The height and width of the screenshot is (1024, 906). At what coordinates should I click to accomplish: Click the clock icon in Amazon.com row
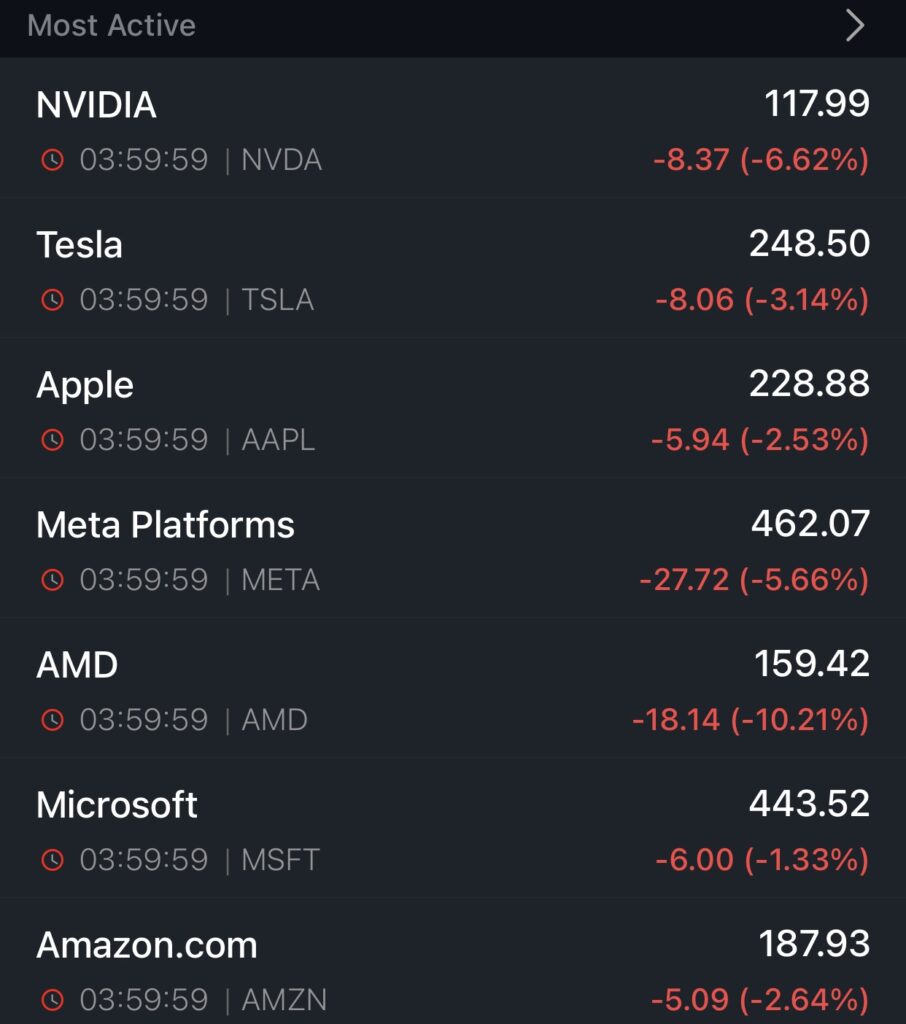pos(52,1000)
